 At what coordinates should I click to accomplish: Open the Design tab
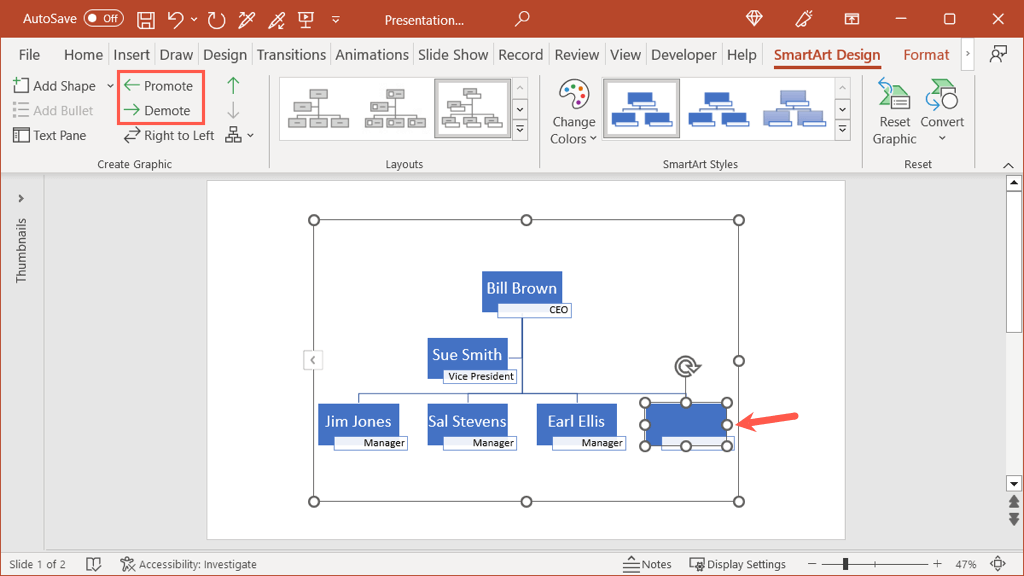[x=225, y=55]
